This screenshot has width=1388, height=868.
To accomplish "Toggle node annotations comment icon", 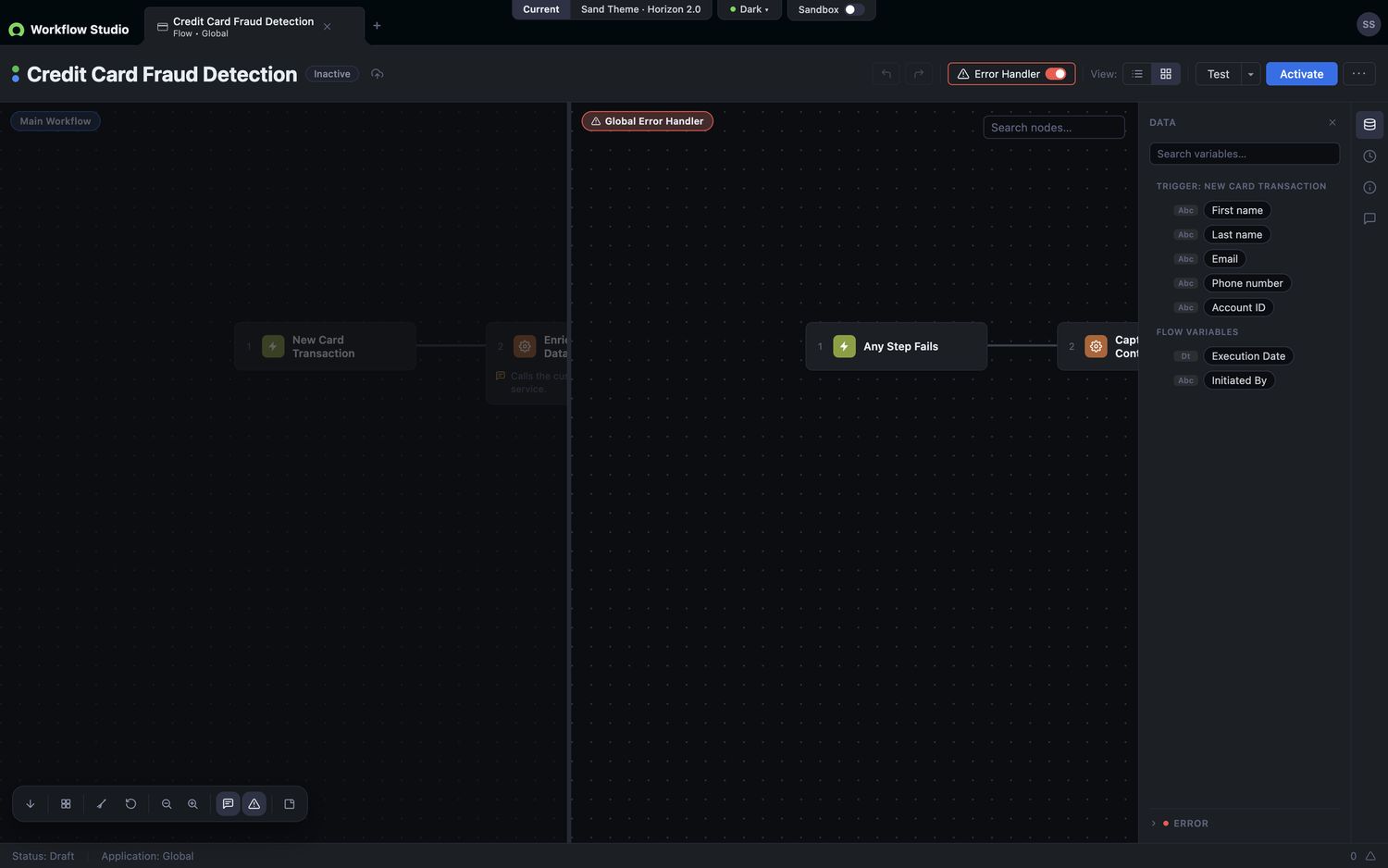I will [228, 804].
